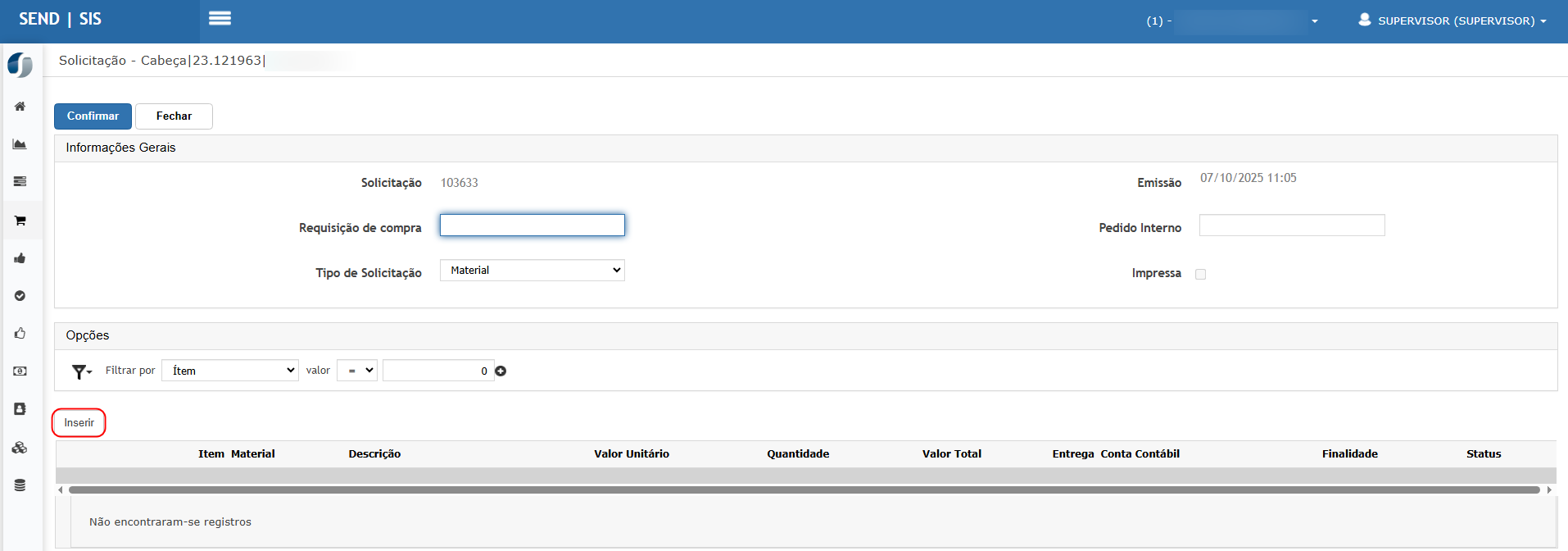
Task: Click the home icon in the sidebar
Action: 20,107
